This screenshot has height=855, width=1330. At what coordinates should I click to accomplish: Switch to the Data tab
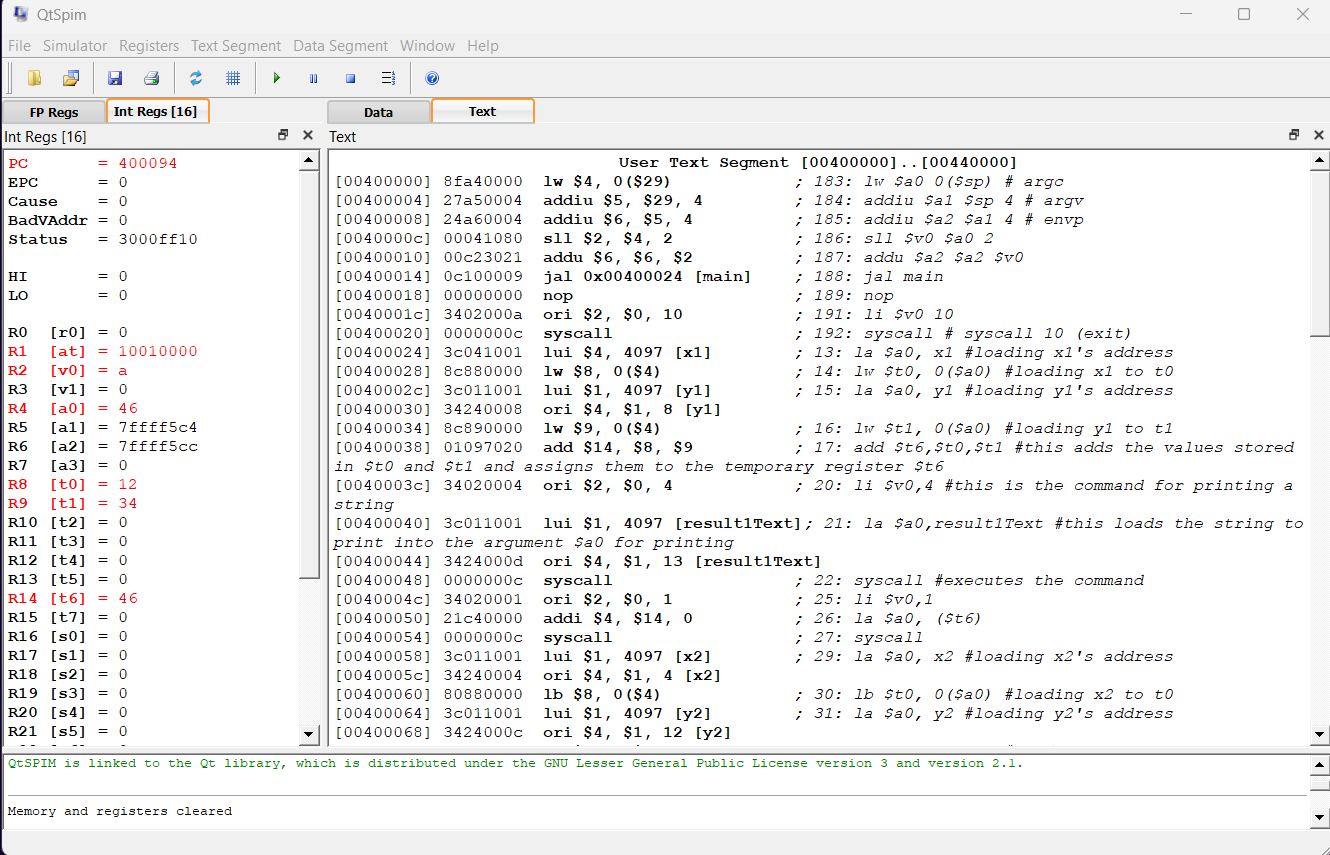pyautogui.click(x=378, y=111)
